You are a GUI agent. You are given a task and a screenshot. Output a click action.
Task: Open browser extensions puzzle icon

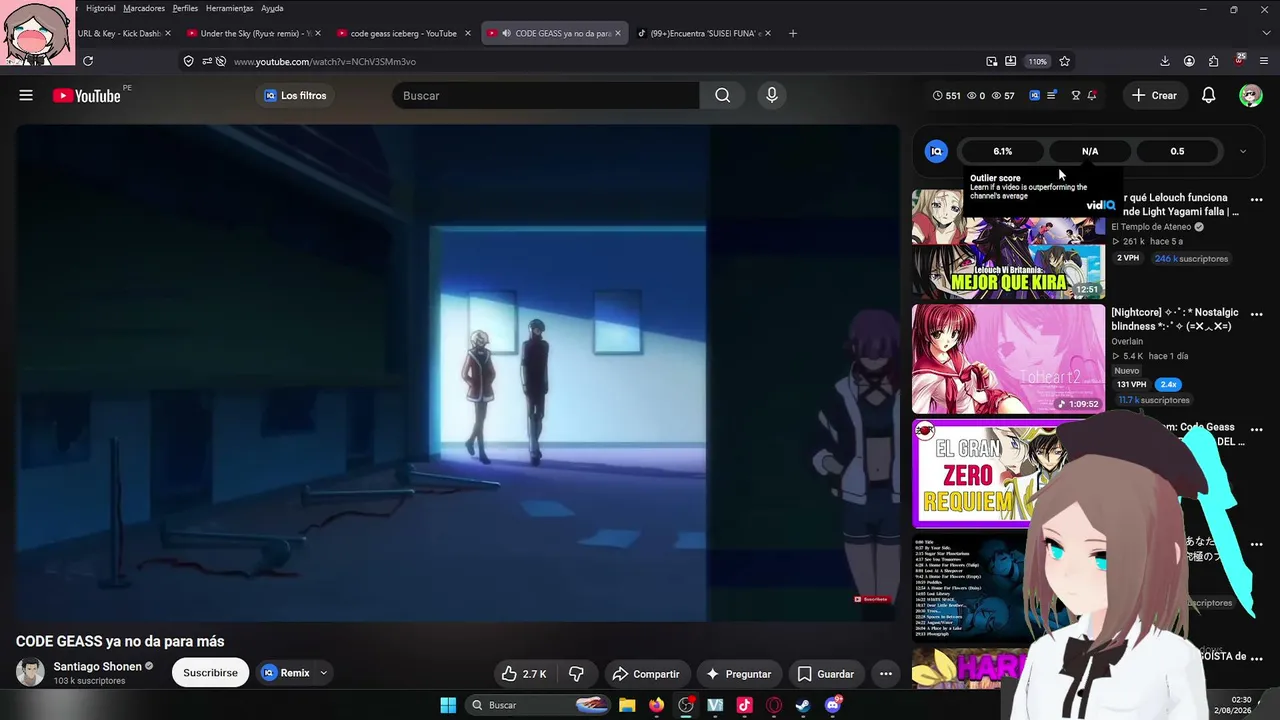point(1213,61)
